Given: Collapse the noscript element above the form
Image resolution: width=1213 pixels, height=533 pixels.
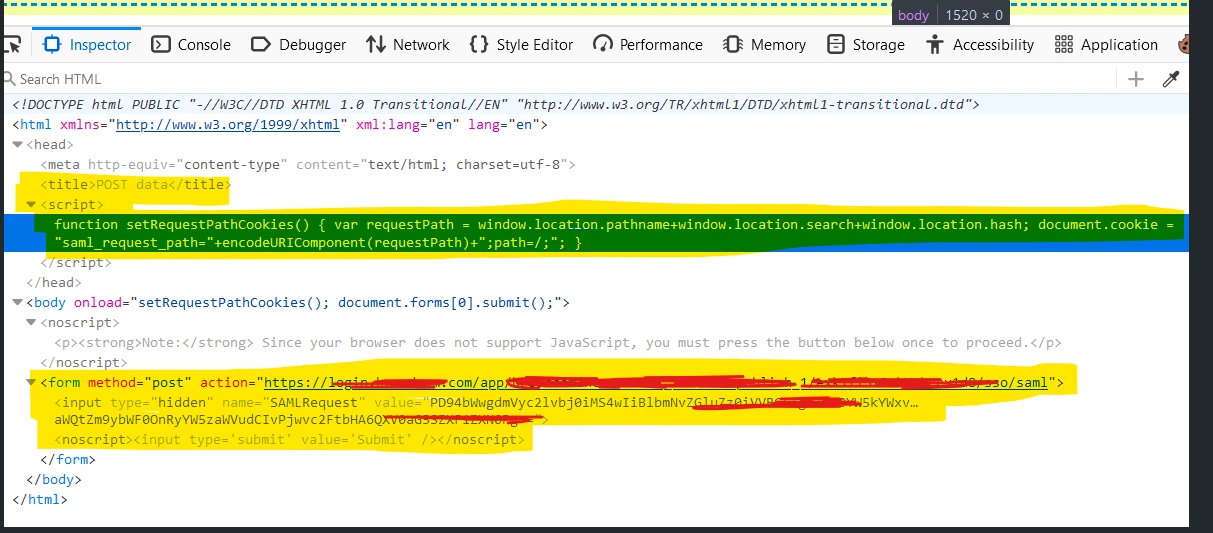Looking at the screenshot, I should point(31,323).
